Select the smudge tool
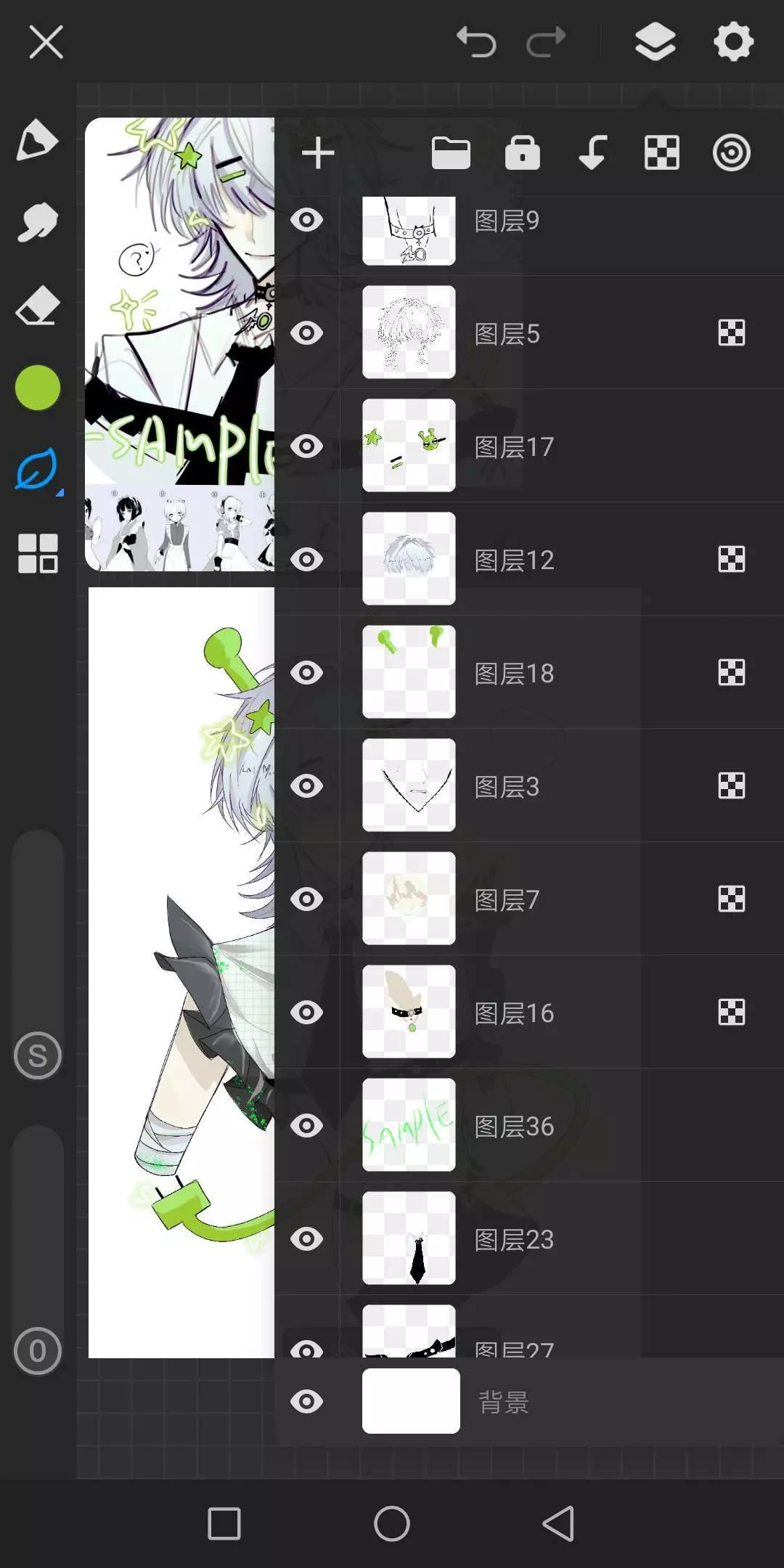The height and width of the screenshot is (1568, 784). [37, 221]
